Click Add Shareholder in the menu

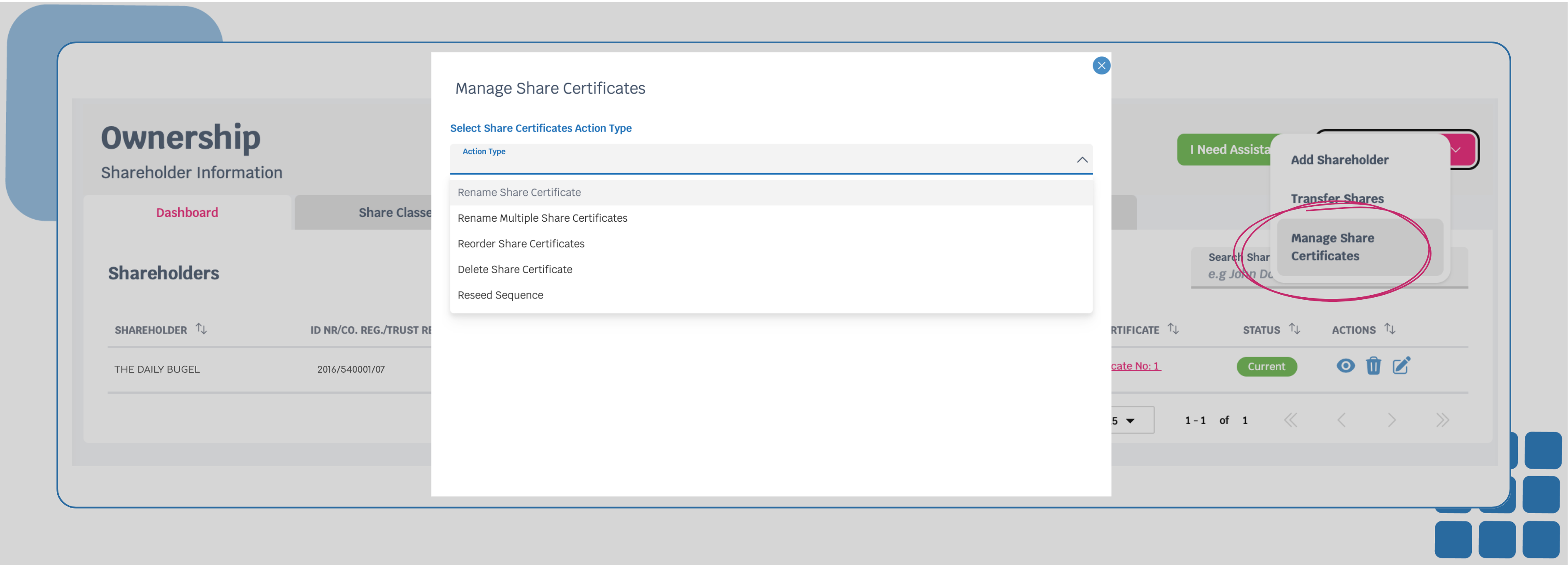pos(1339,160)
